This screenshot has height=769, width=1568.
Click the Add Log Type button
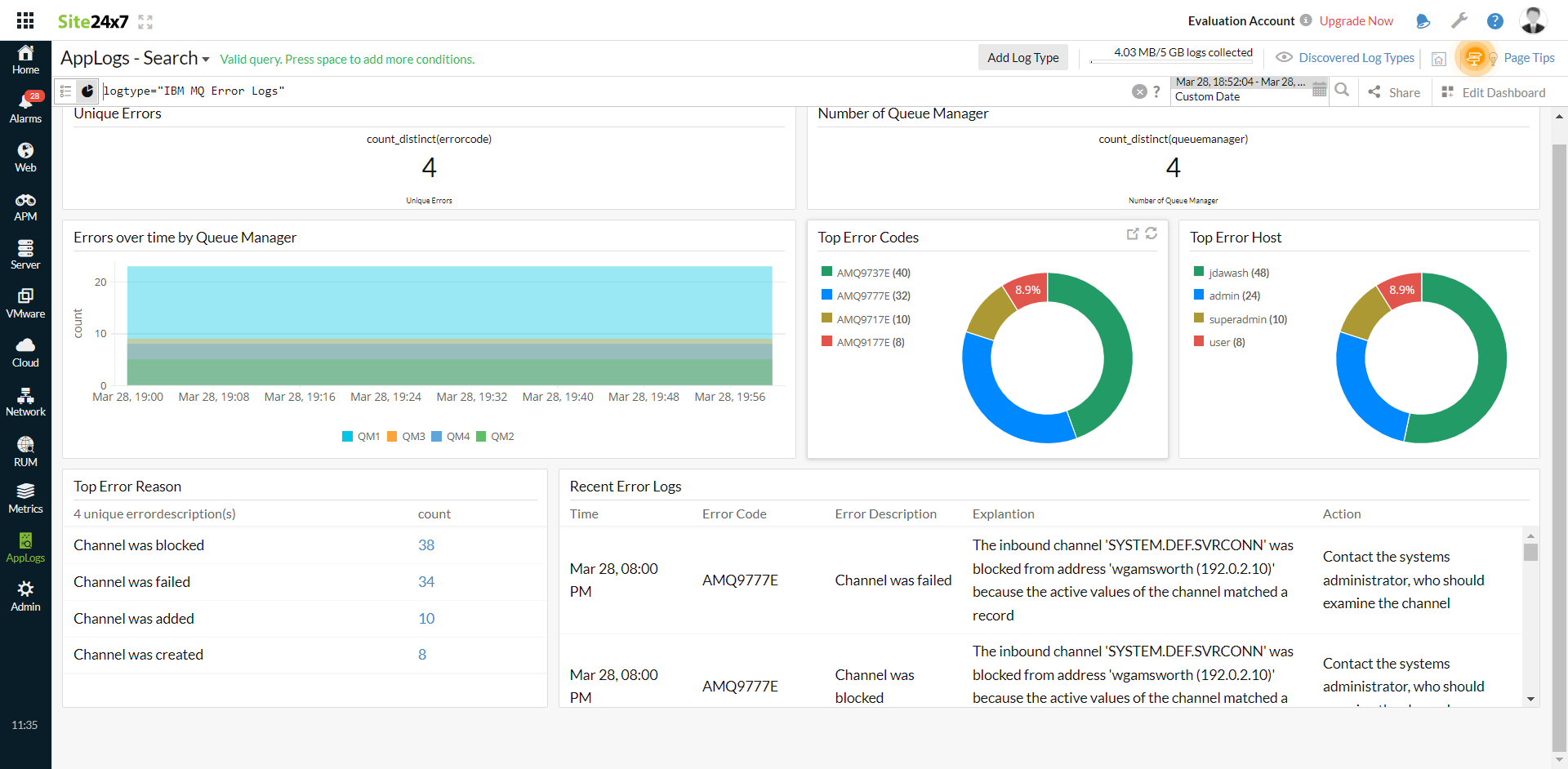(x=1022, y=57)
